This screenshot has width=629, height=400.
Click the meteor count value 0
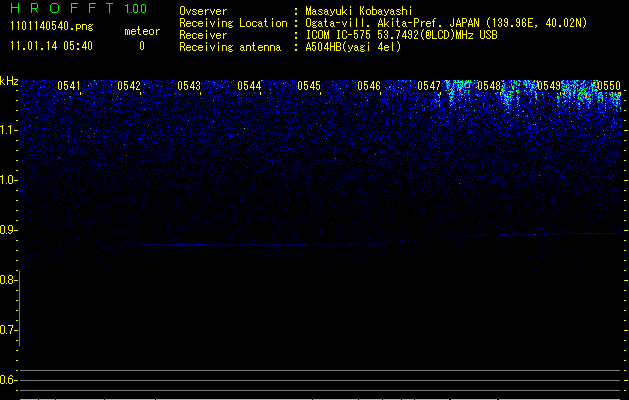click(142, 46)
